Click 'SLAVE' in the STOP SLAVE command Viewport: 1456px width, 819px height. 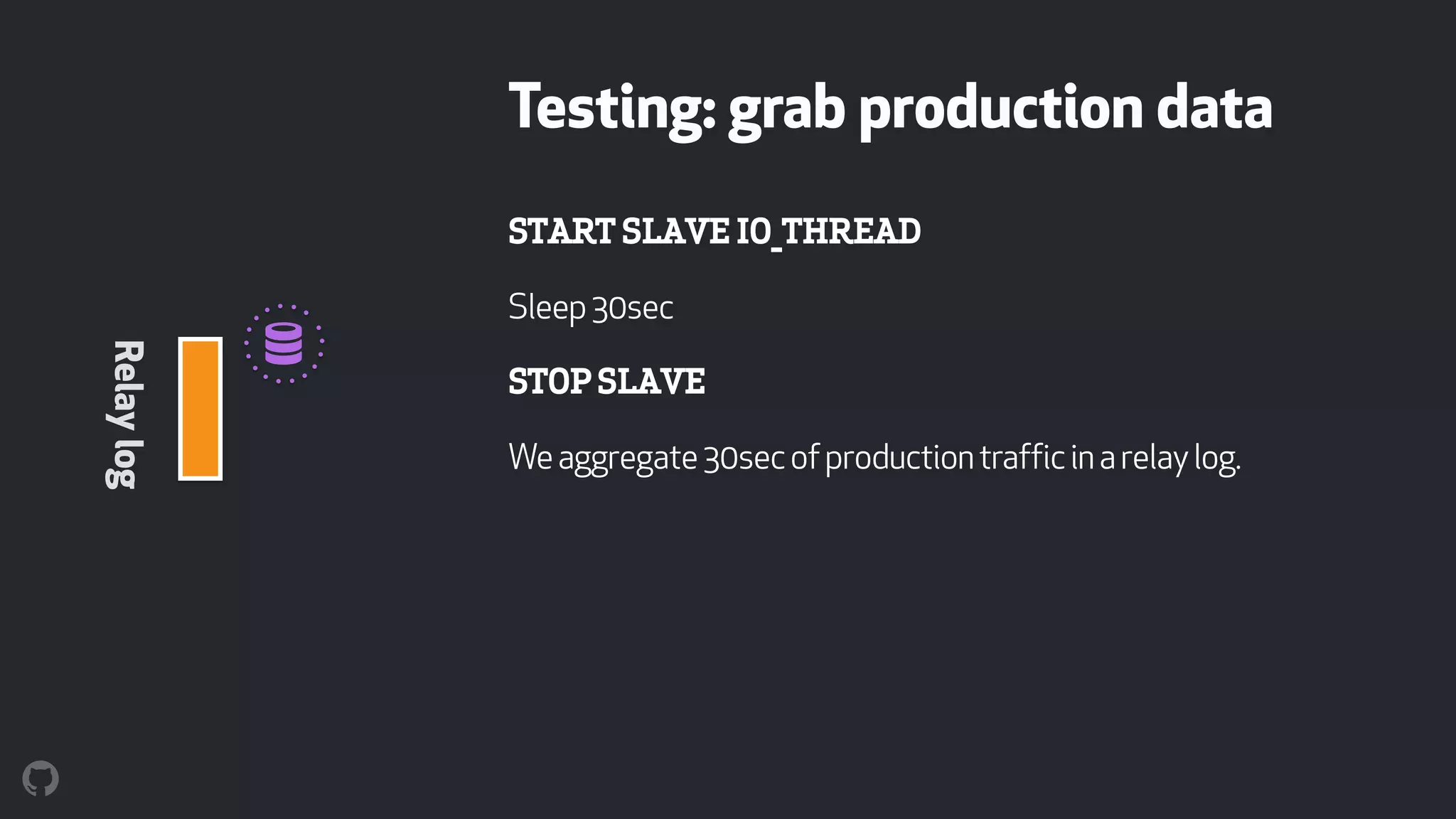[x=651, y=382]
